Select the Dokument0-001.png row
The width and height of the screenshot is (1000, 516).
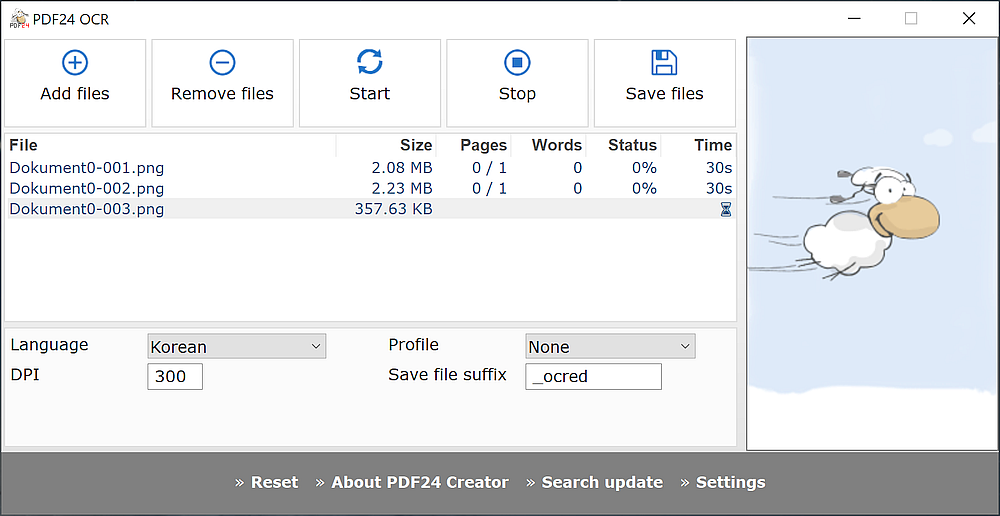(371, 168)
